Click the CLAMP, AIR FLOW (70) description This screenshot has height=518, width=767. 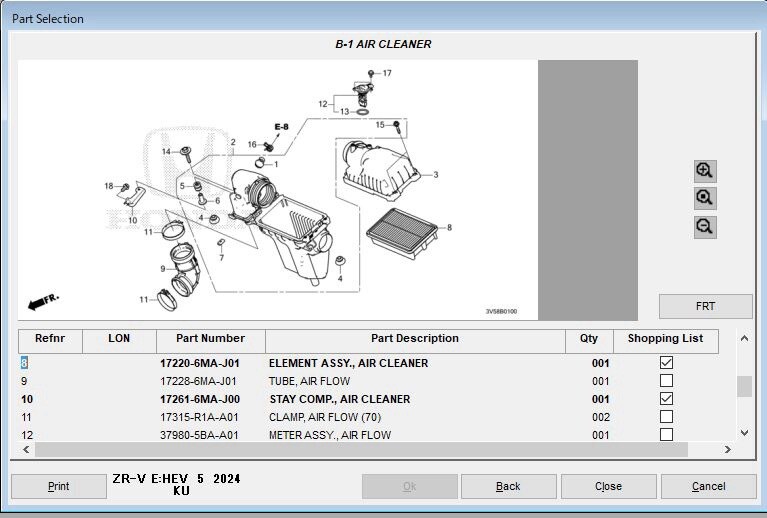pos(325,417)
